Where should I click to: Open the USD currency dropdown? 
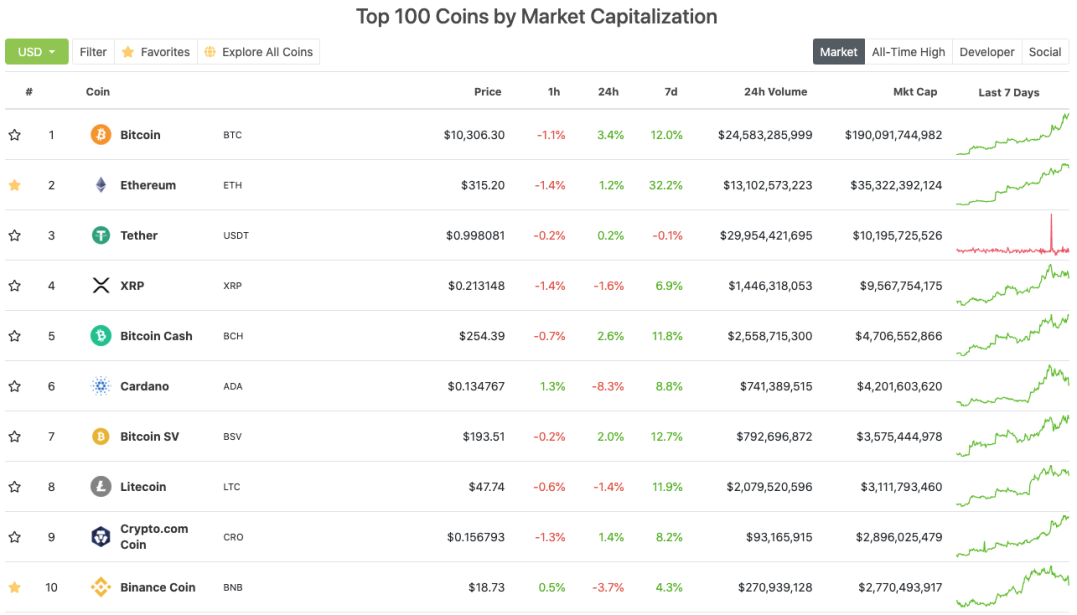tap(36, 52)
